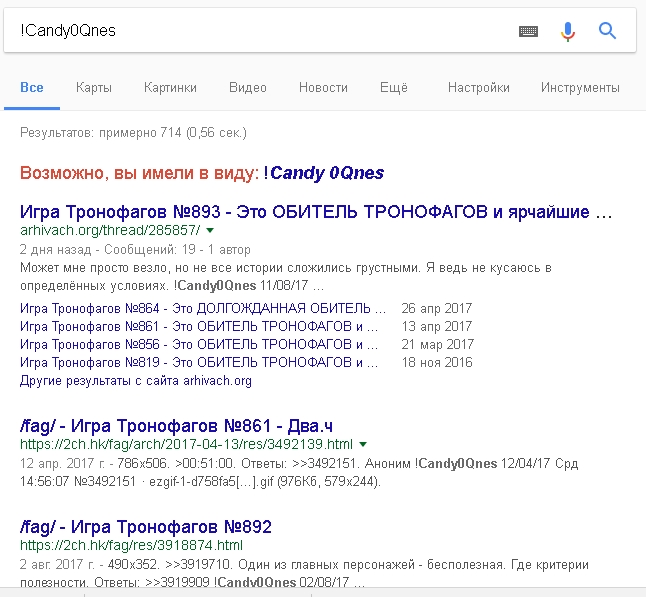646x597 pixels.
Task: Open the on-screen keyboard icon
Action: tap(528, 31)
